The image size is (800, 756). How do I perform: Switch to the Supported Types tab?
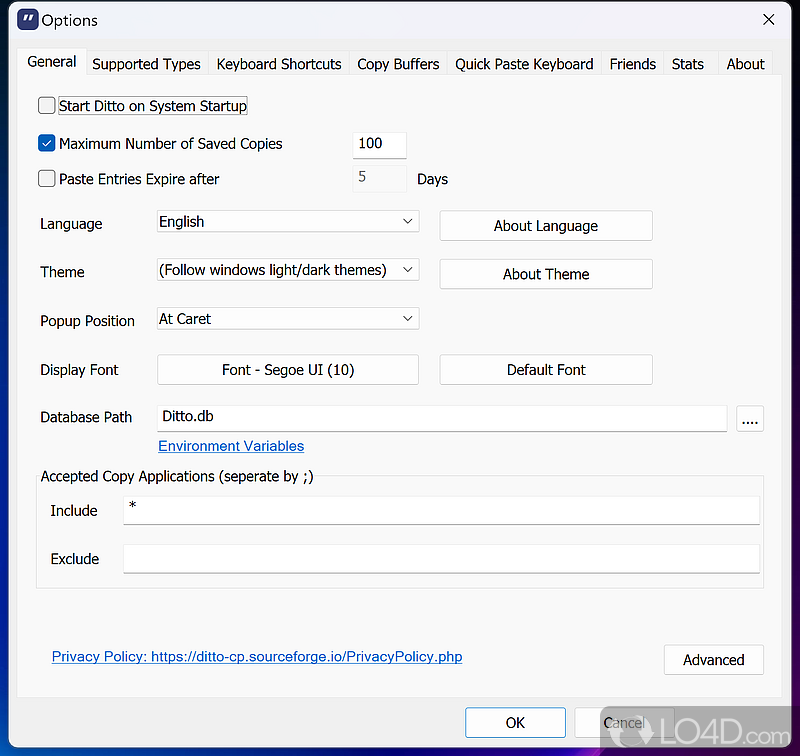click(146, 63)
